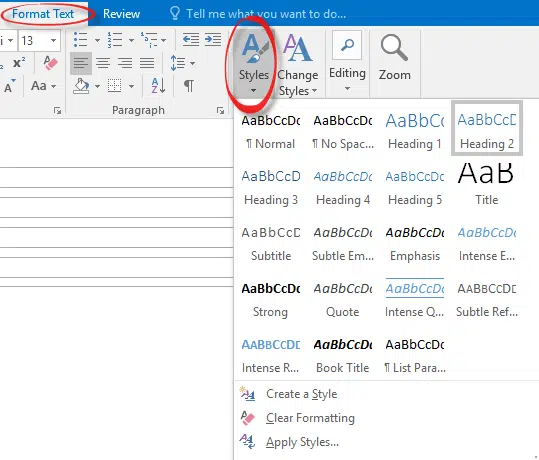Click the Sort A to Z icon
Screen dimensions: 539x460
pyautogui.click(x=158, y=86)
